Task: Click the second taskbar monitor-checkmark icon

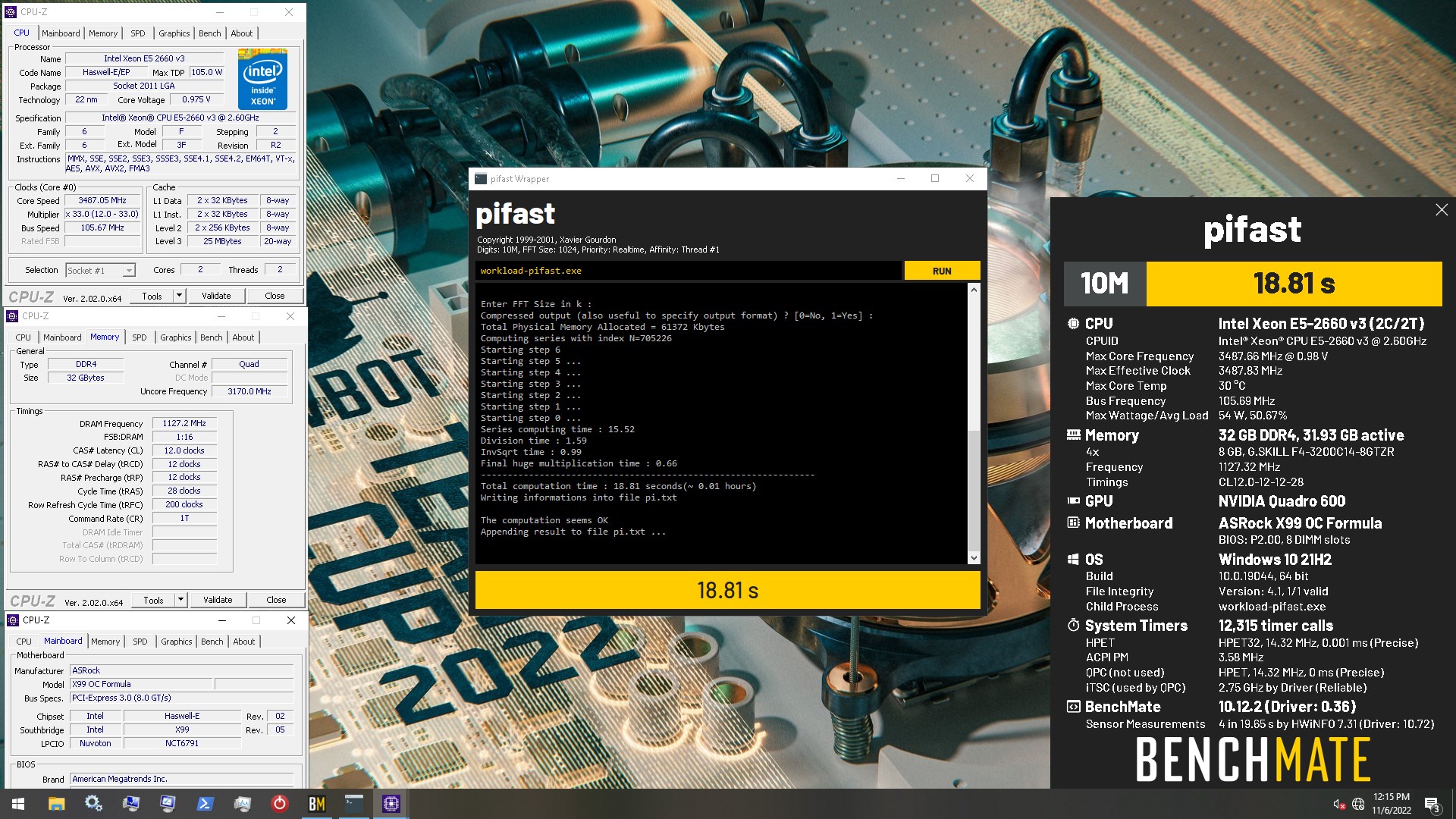Action: [168, 804]
